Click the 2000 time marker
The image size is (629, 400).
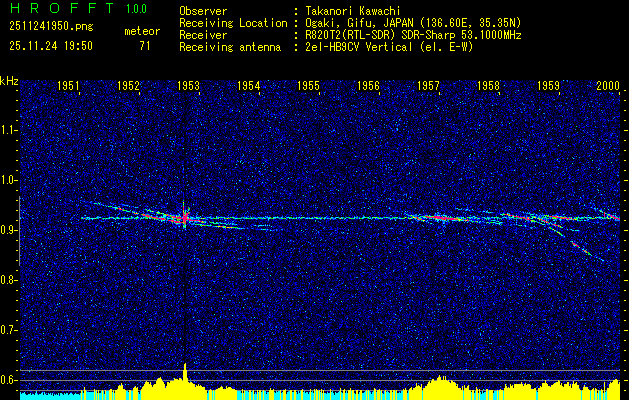click(x=608, y=85)
